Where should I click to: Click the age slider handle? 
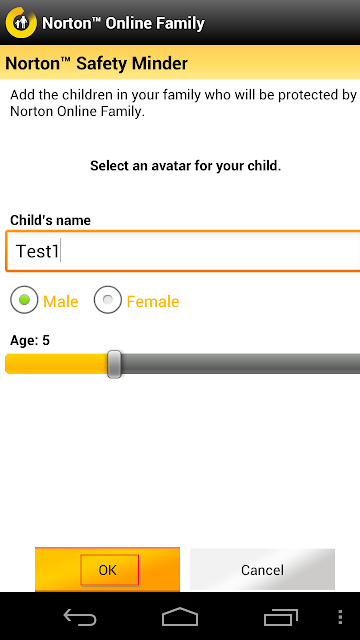[x=114, y=364]
